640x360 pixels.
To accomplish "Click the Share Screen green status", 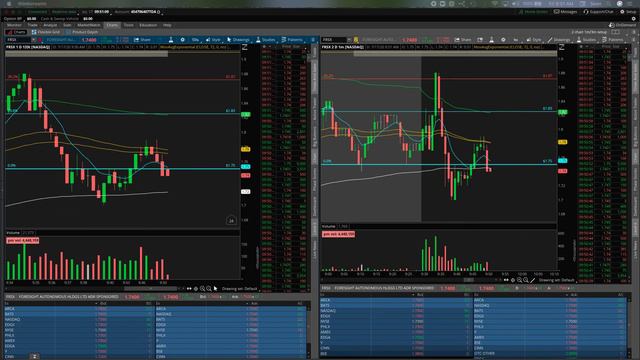I will tap(533, 12).
